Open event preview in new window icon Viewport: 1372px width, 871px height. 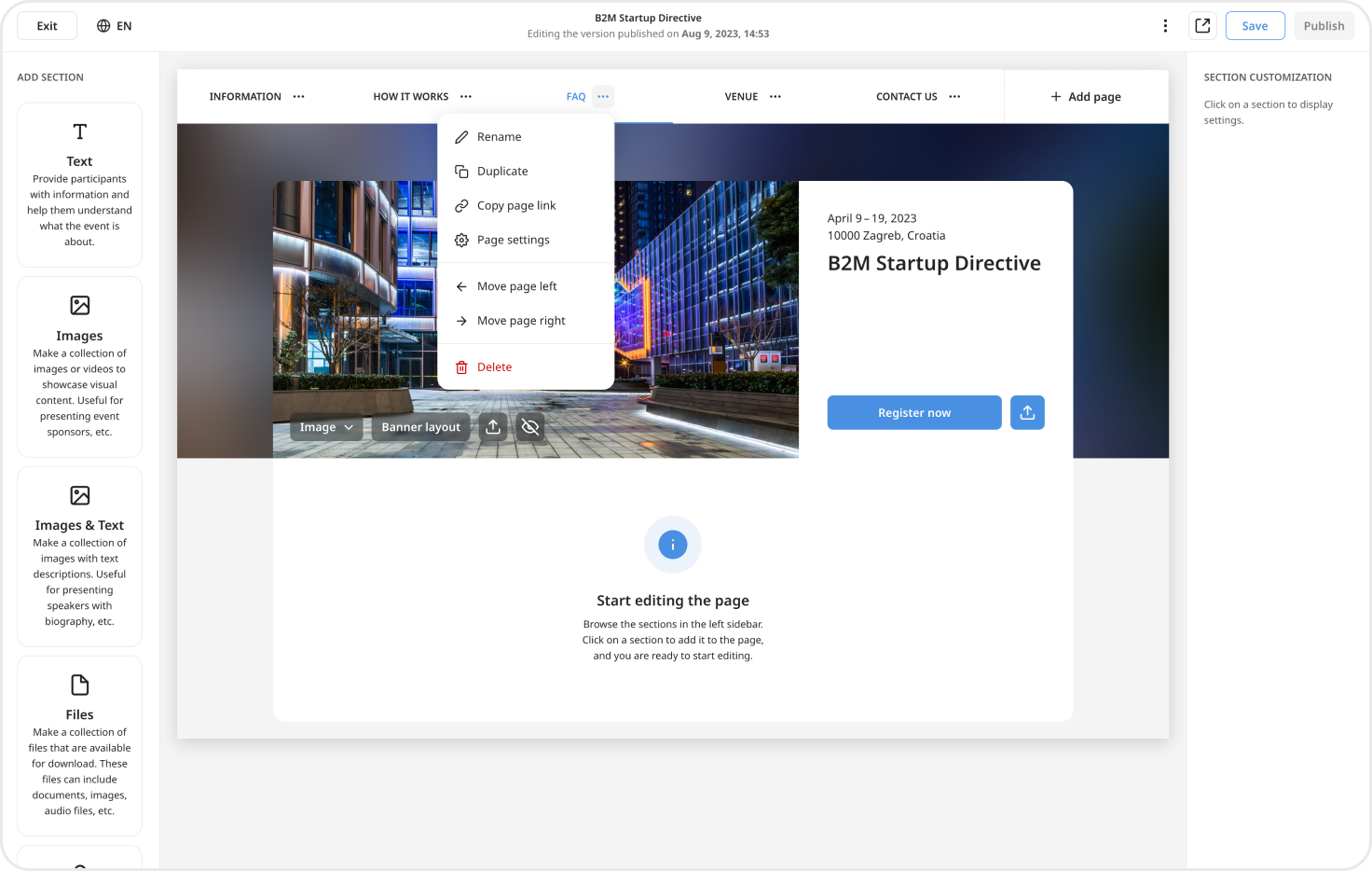tap(1202, 26)
